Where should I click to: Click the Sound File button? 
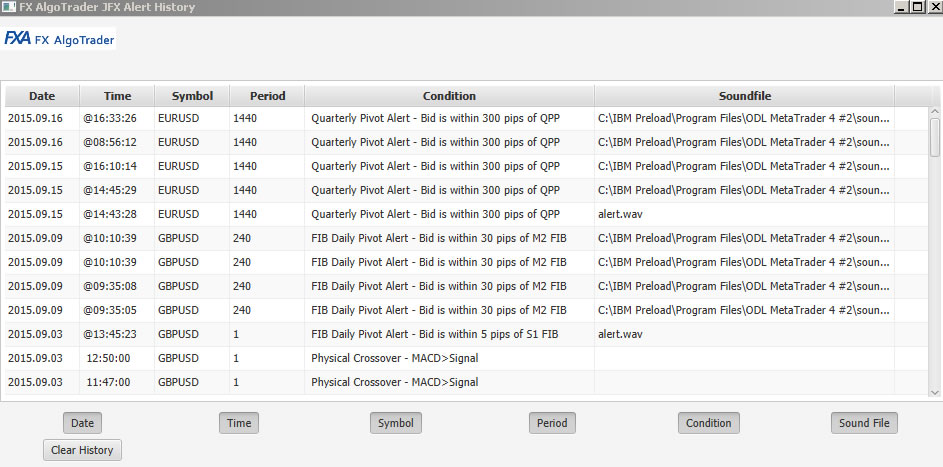863,423
